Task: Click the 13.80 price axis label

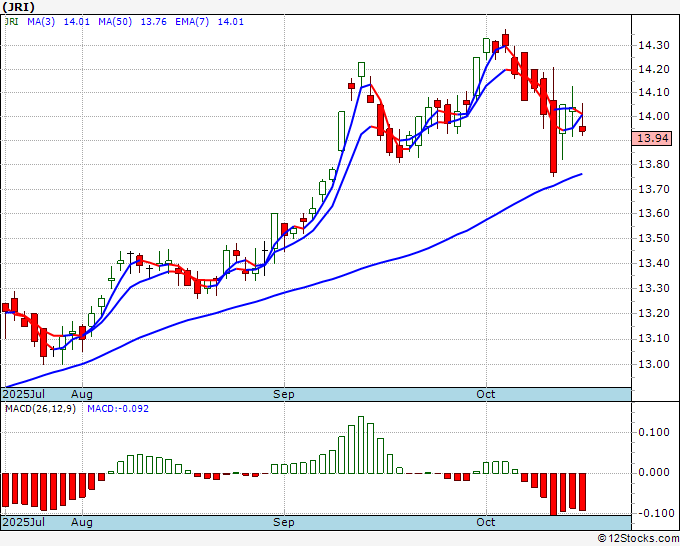Action: click(654, 164)
